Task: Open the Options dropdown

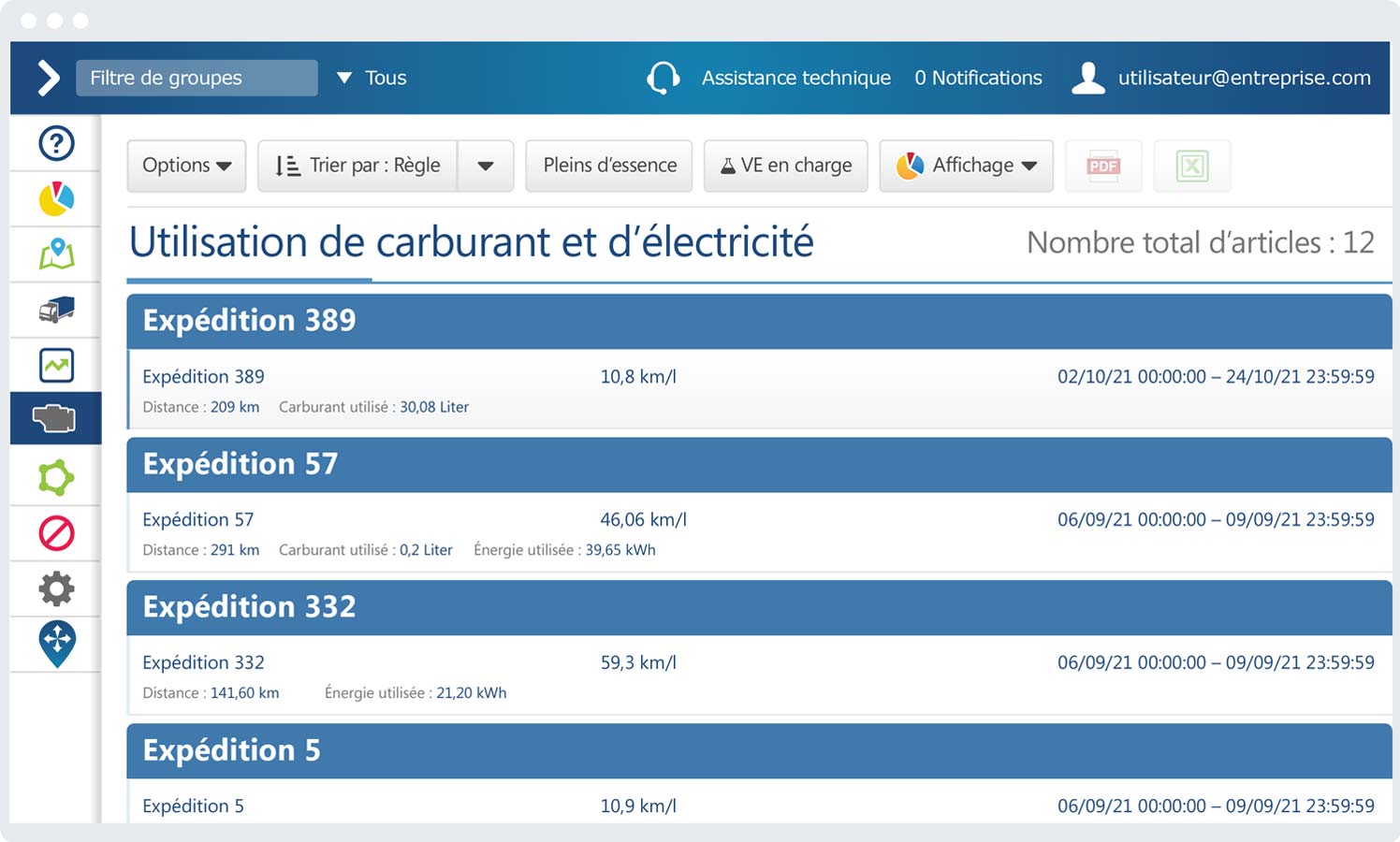Action: (x=186, y=166)
